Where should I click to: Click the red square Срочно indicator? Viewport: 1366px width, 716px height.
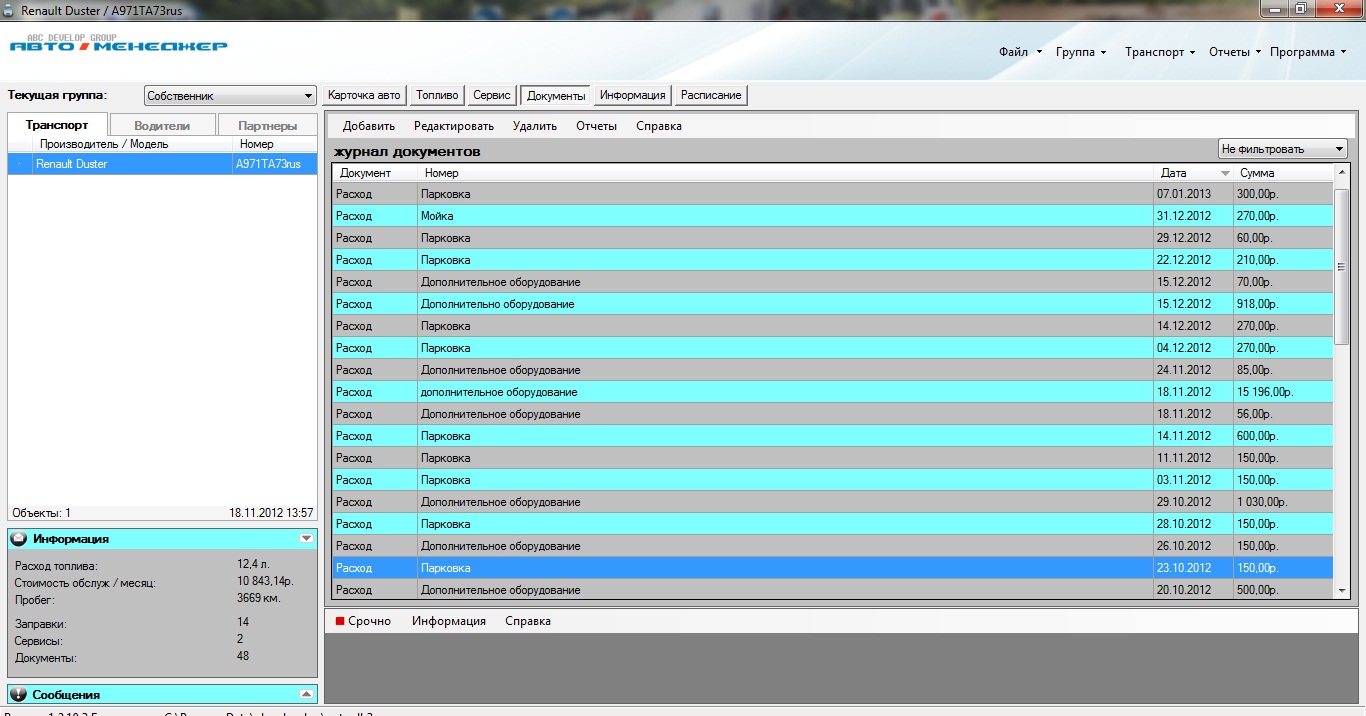(340, 621)
